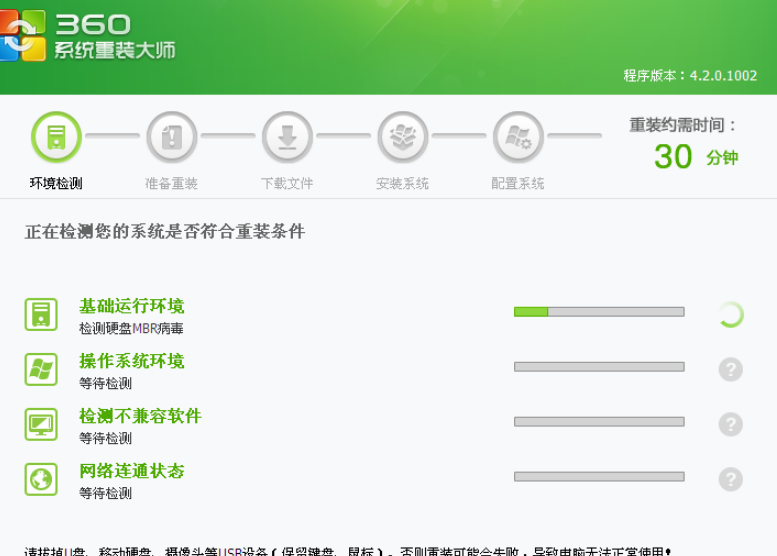Click the 下载文件 step icon

point(287,137)
